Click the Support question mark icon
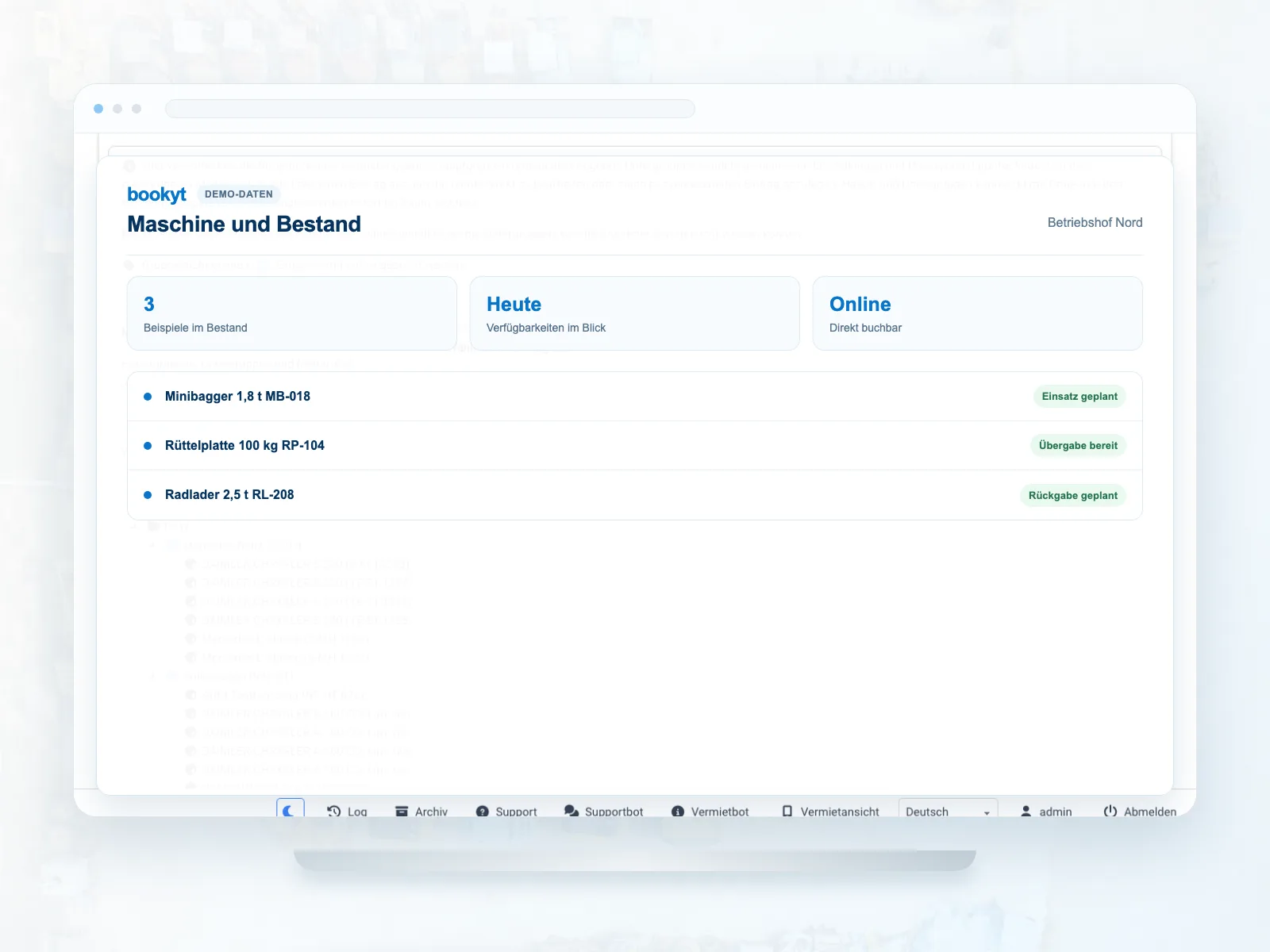Screen dimensions: 1270x952 pyautogui.click(x=482, y=811)
